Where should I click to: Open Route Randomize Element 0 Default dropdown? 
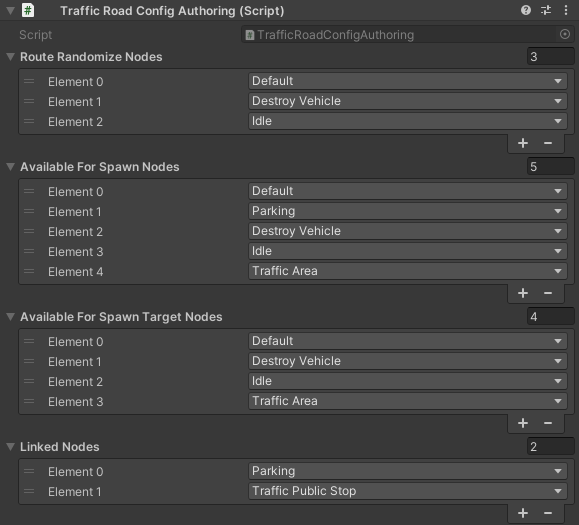(x=408, y=81)
